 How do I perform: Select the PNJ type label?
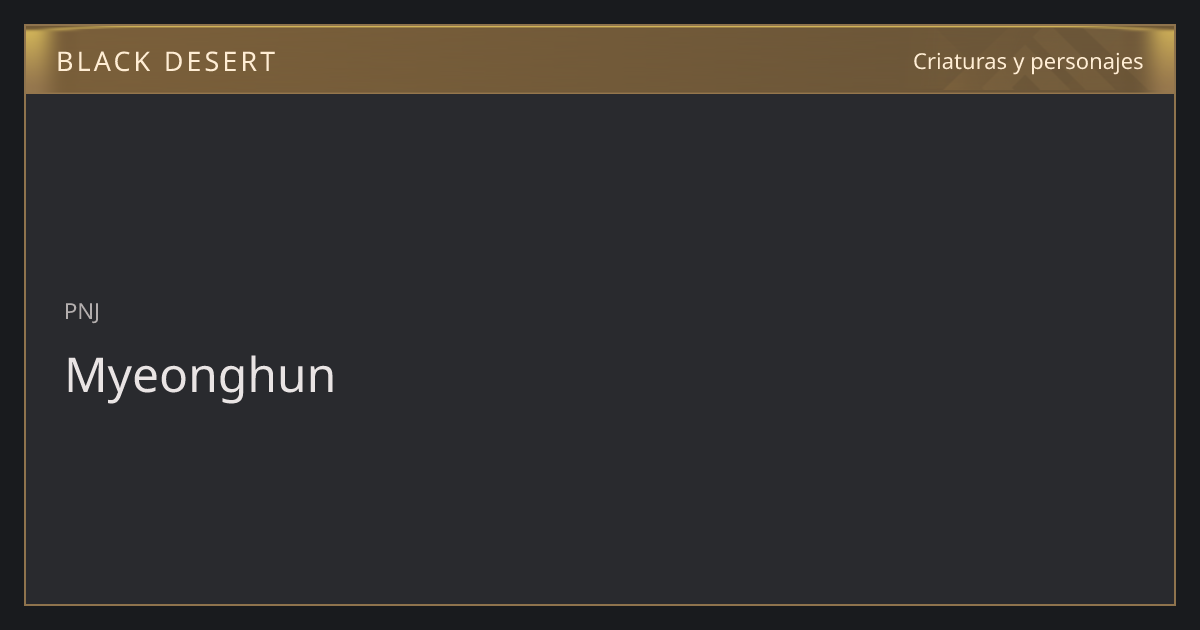[x=82, y=311]
